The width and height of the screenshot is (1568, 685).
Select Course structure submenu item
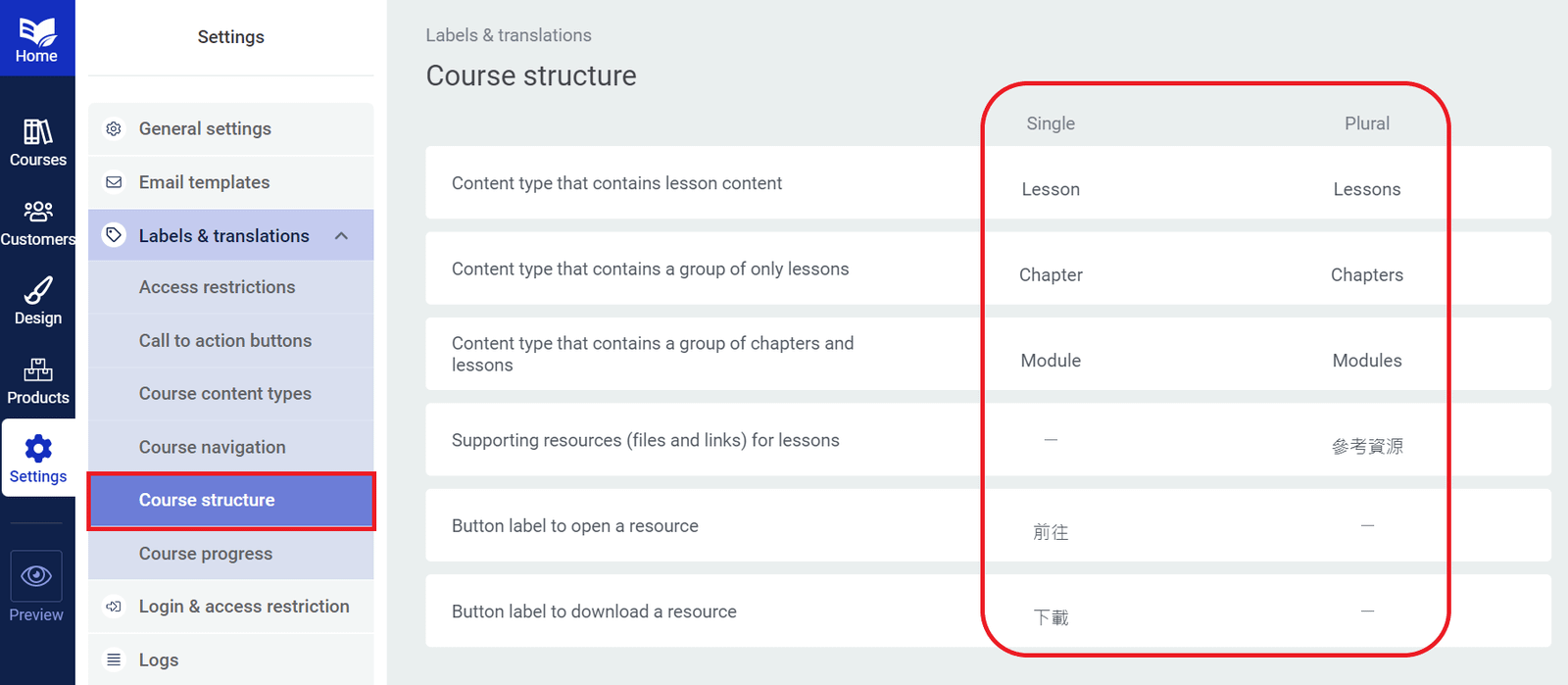click(x=231, y=501)
